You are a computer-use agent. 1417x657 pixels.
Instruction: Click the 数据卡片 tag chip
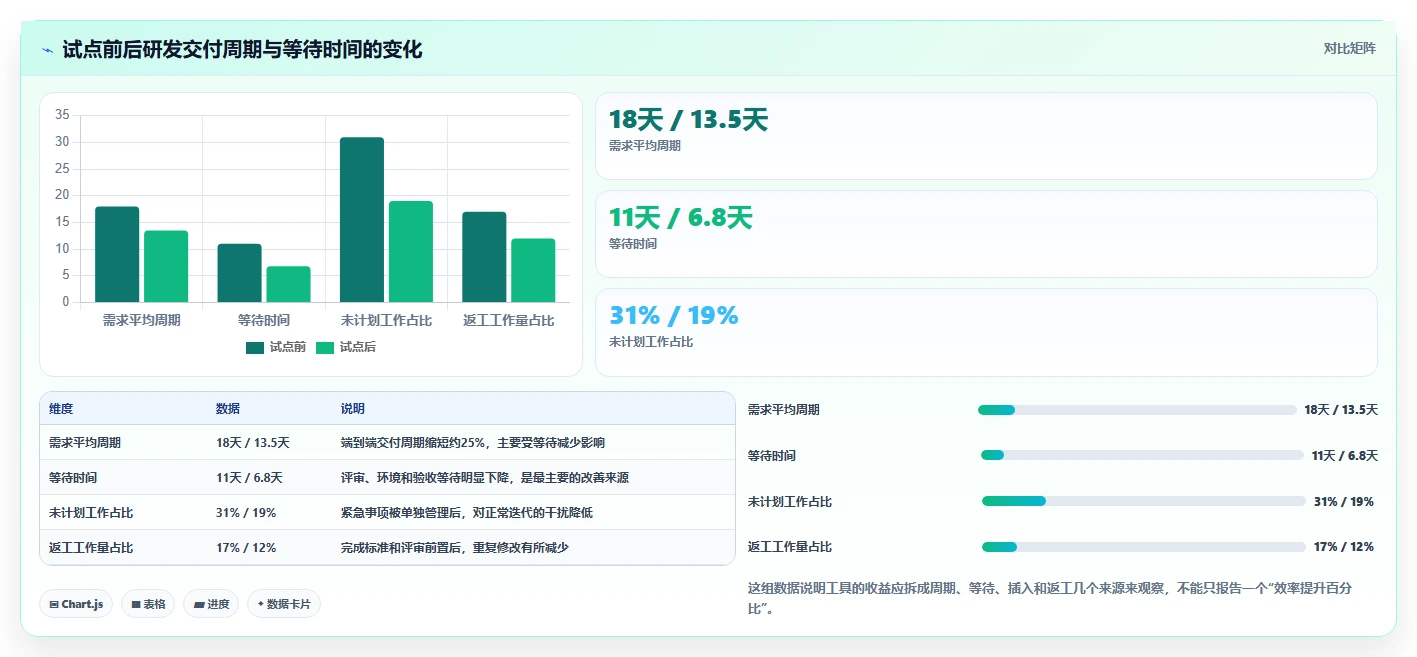[x=284, y=604]
